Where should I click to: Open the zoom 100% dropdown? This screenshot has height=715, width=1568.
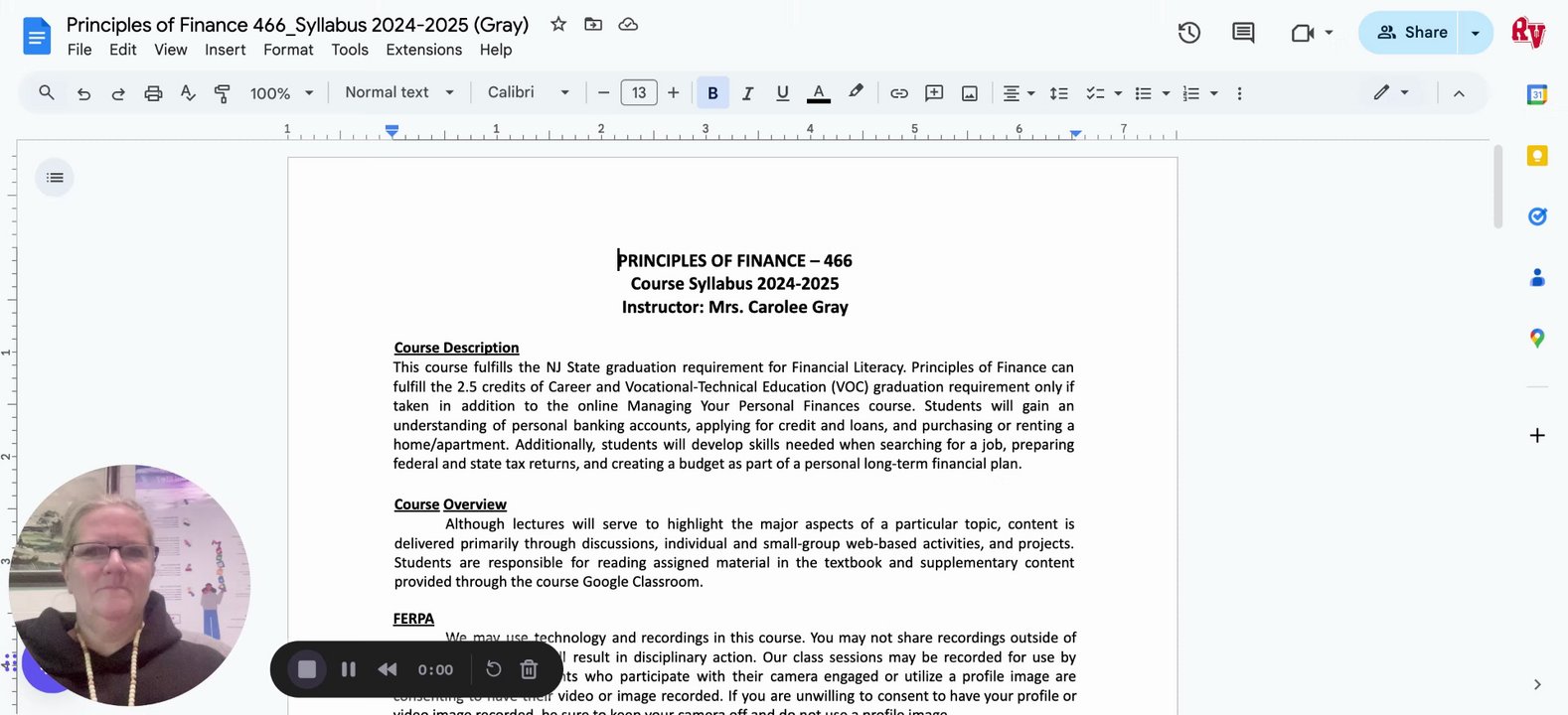tap(282, 93)
